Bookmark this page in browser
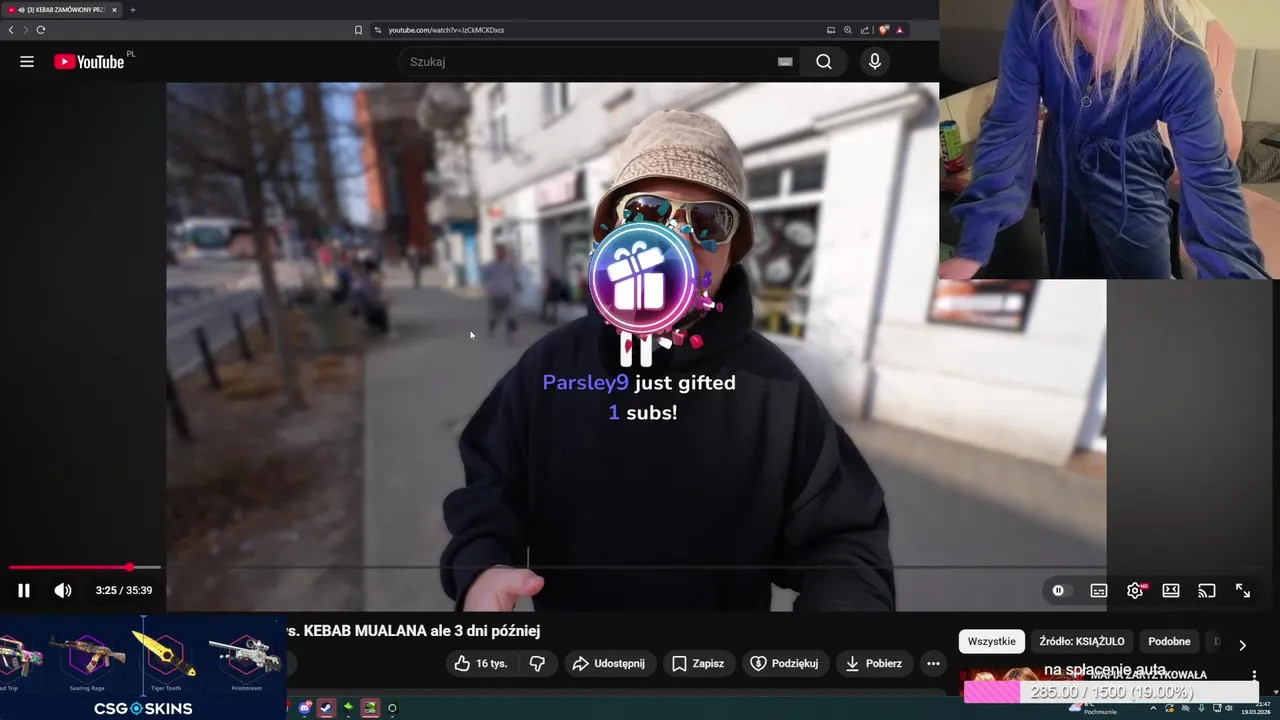Viewport: 1280px width, 720px height. (x=358, y=30)
